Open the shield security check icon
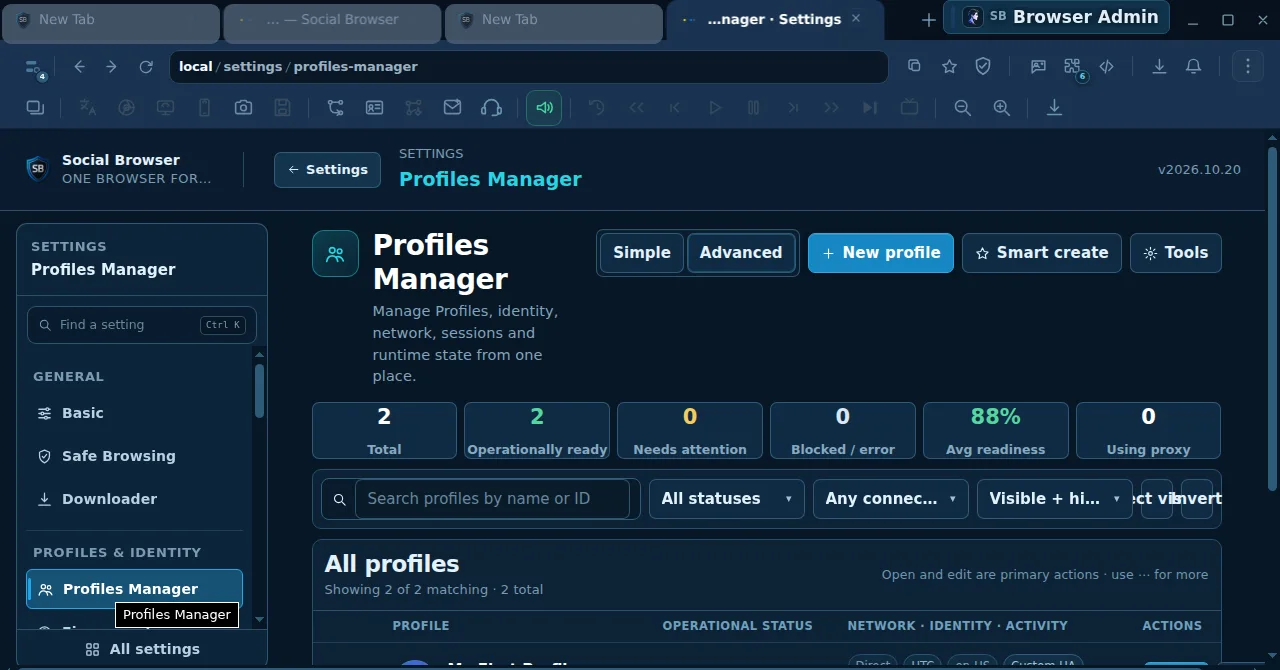 (x=983, y=66)
